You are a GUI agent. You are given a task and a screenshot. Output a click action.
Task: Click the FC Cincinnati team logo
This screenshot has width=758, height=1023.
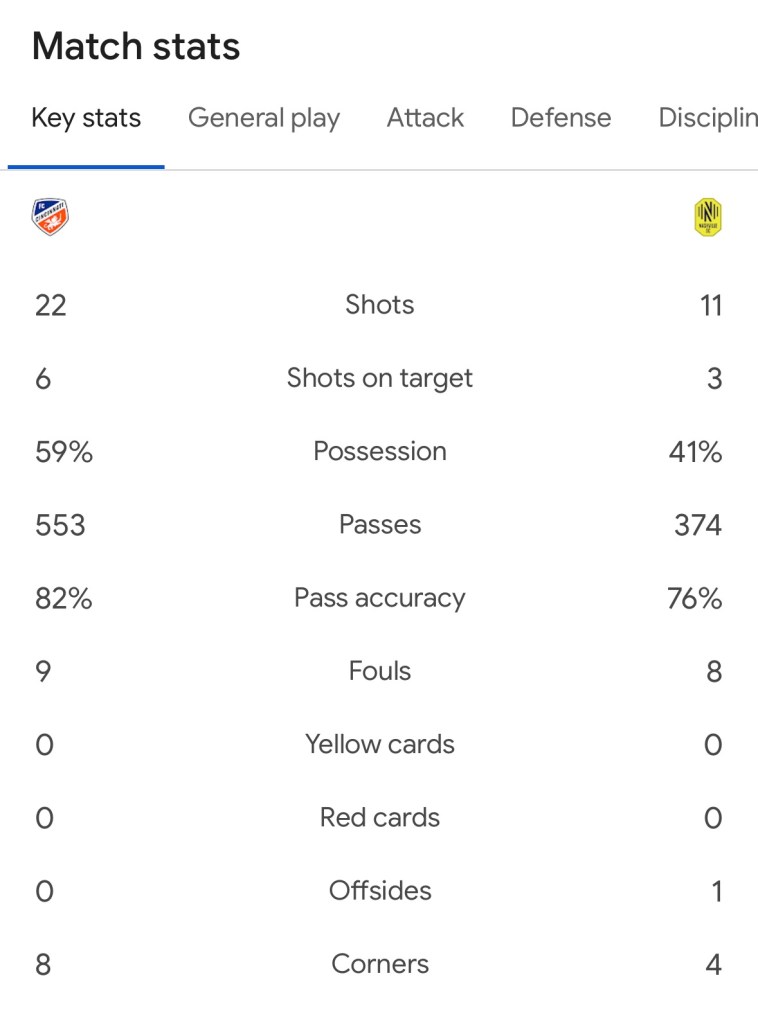click(50, 217)
